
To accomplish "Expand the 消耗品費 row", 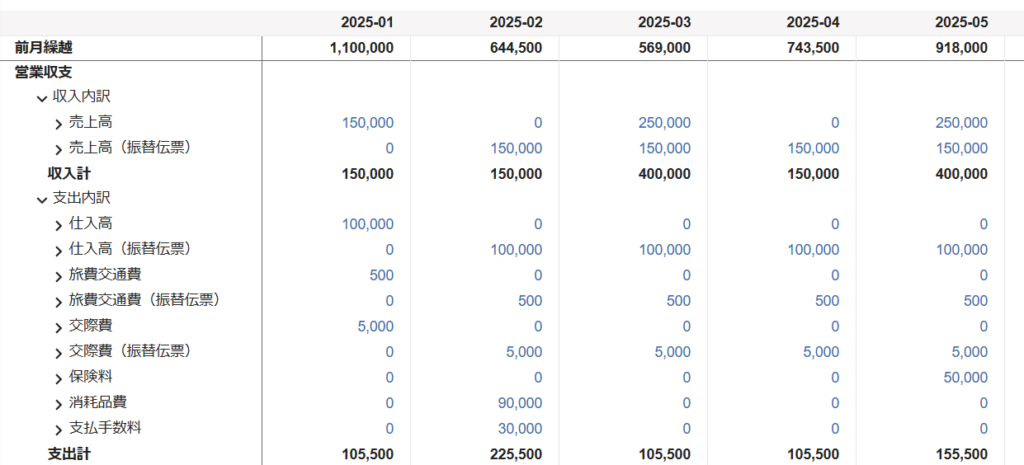I will point(59,403).
